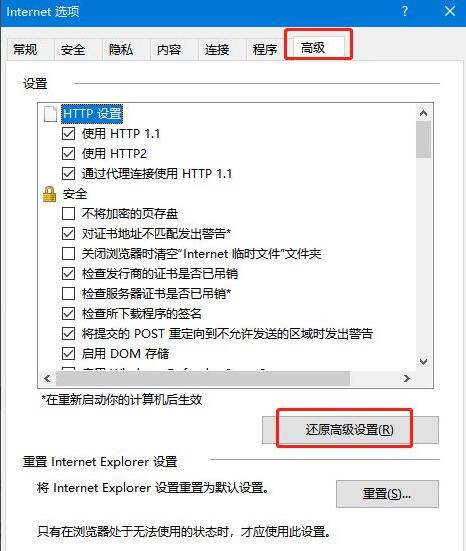Screen dimensions: 466x551
Task: Open the 隐私 tab
Action: coord(121,50)
